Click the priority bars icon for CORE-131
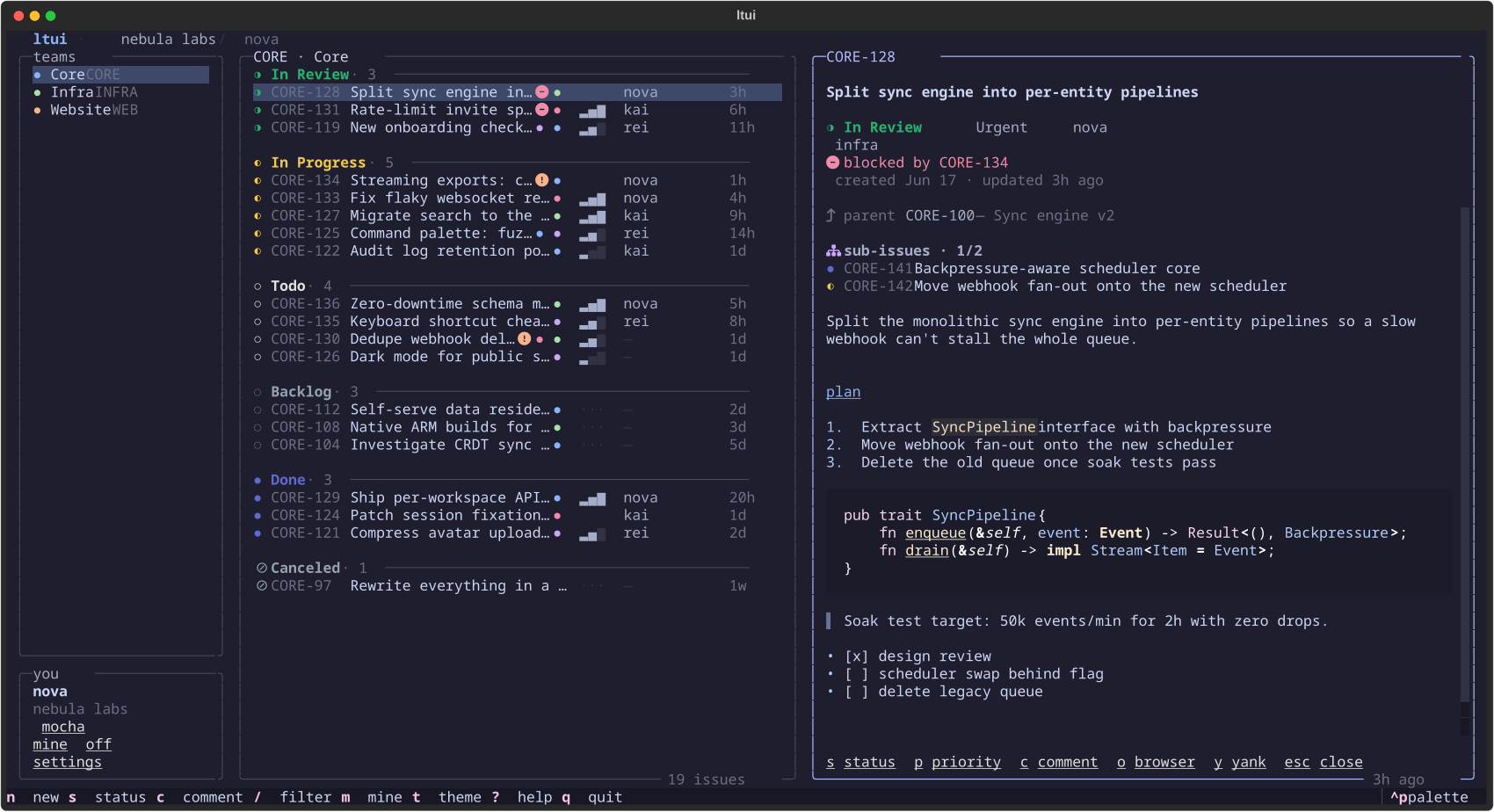This screenshot has height=812, width=1494. [592, 111]
